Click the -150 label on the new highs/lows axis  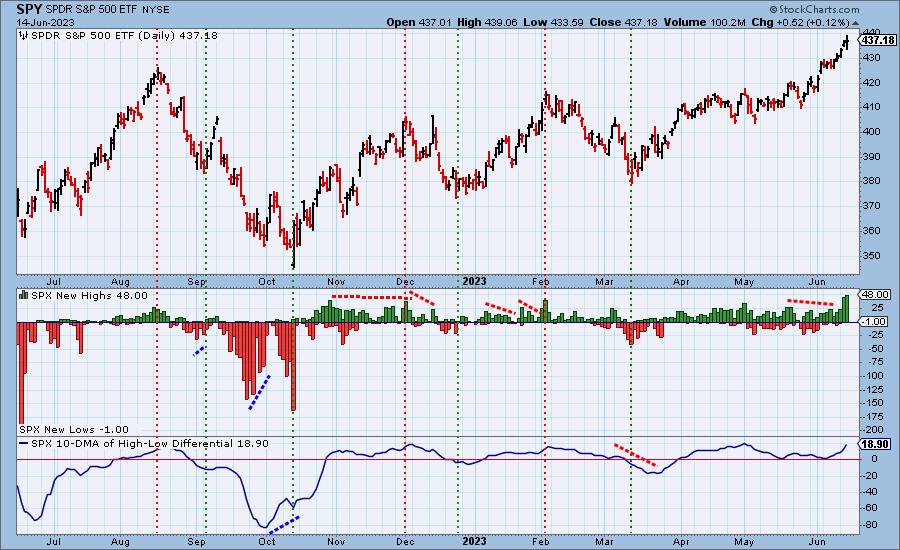coord(873,403)
